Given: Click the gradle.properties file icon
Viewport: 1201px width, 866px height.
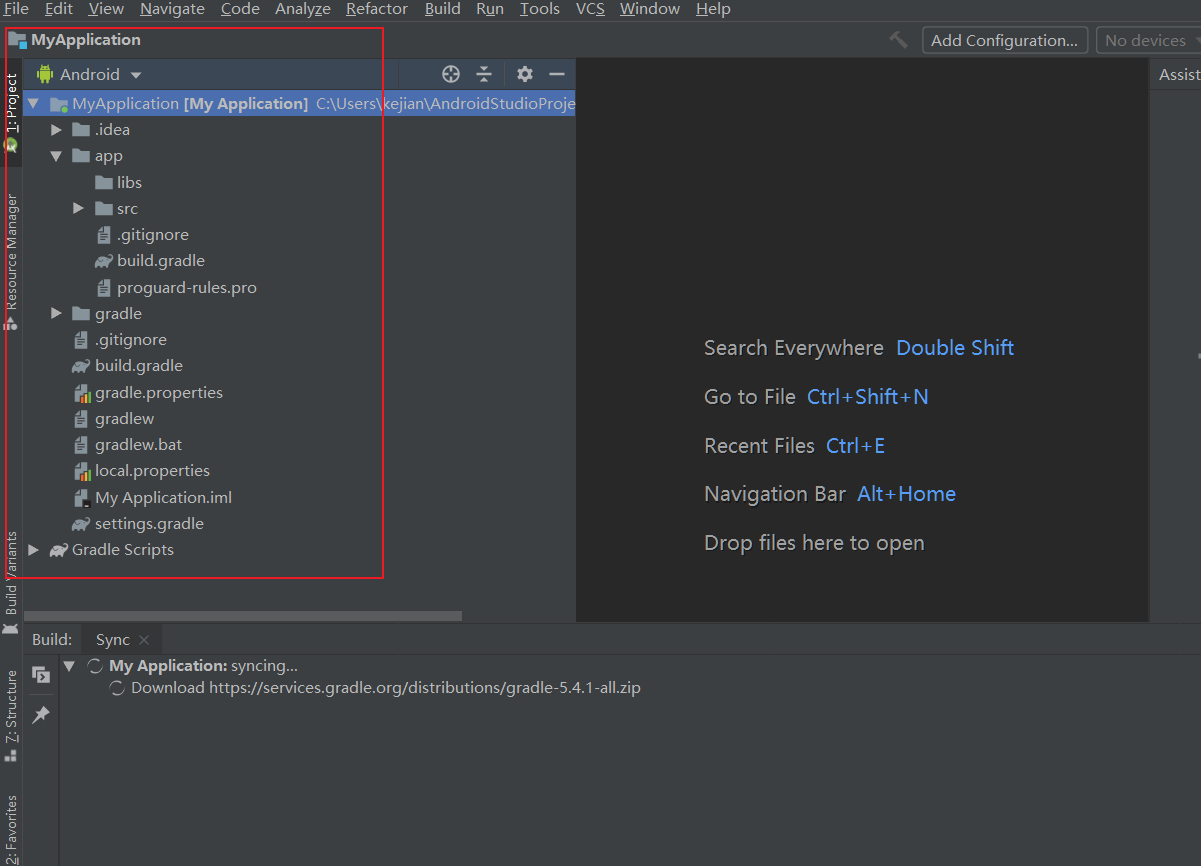Looking at the screenshot, I should [x=82, y=393].
